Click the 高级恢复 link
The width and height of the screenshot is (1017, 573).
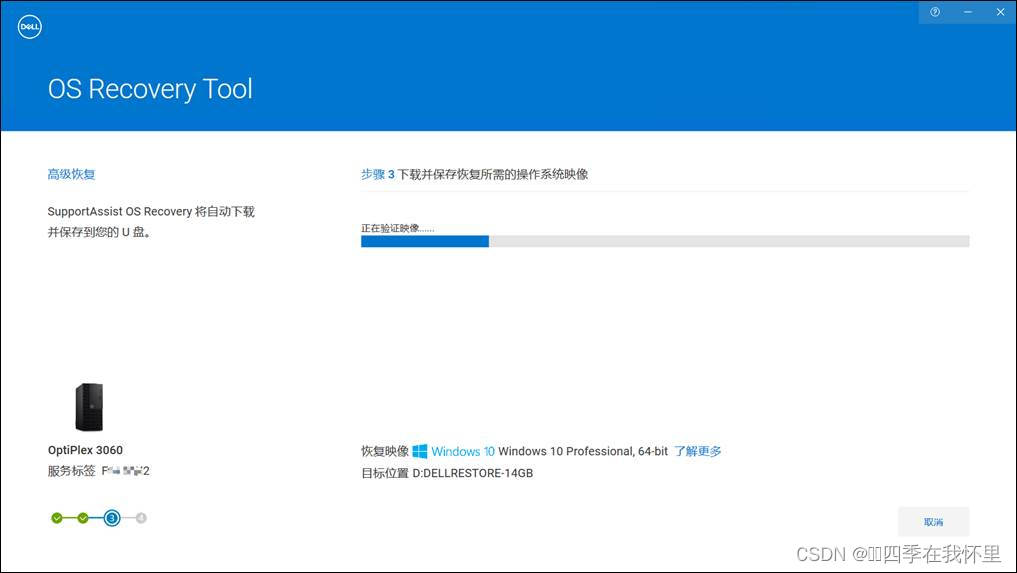(x=71, y=174)
